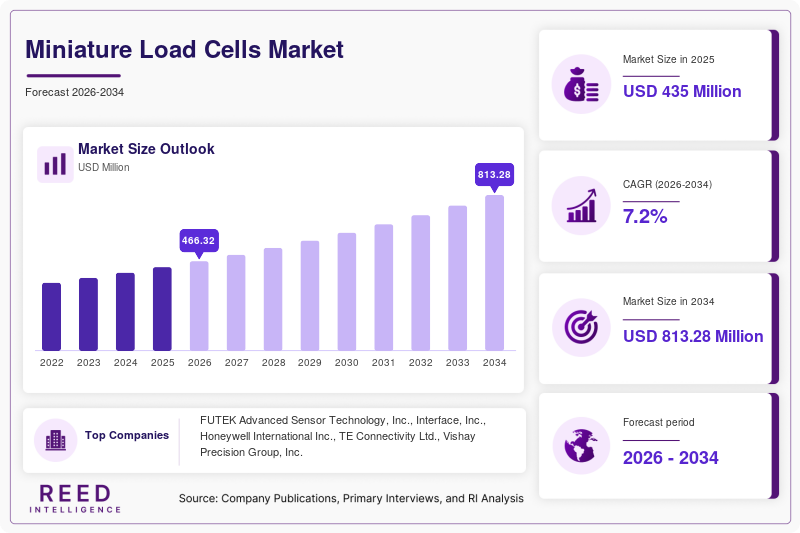Select the 2030 bar in the chart

347,292
